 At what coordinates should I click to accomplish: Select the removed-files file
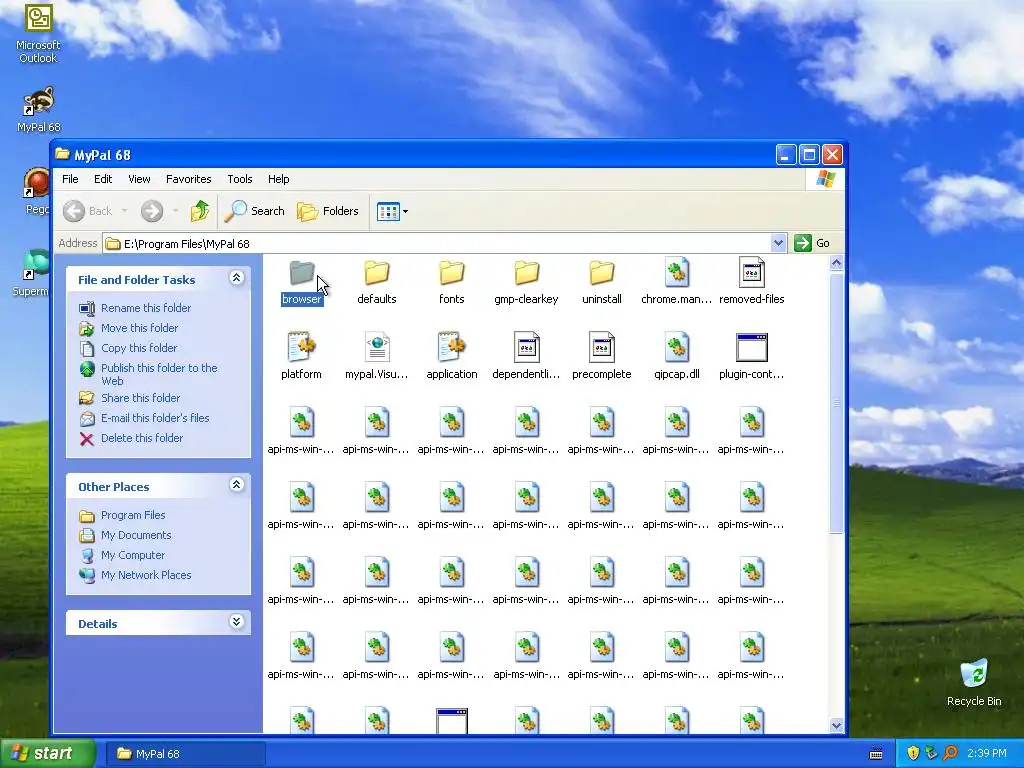[752, 282]
